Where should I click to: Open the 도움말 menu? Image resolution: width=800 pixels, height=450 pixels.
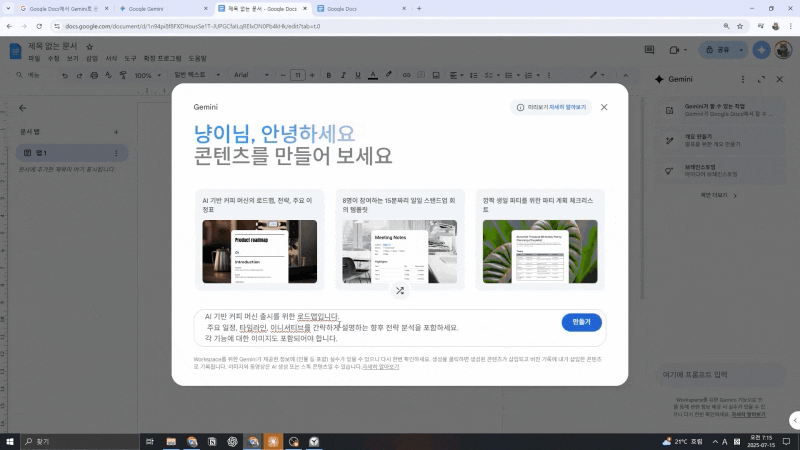point(197,59)
